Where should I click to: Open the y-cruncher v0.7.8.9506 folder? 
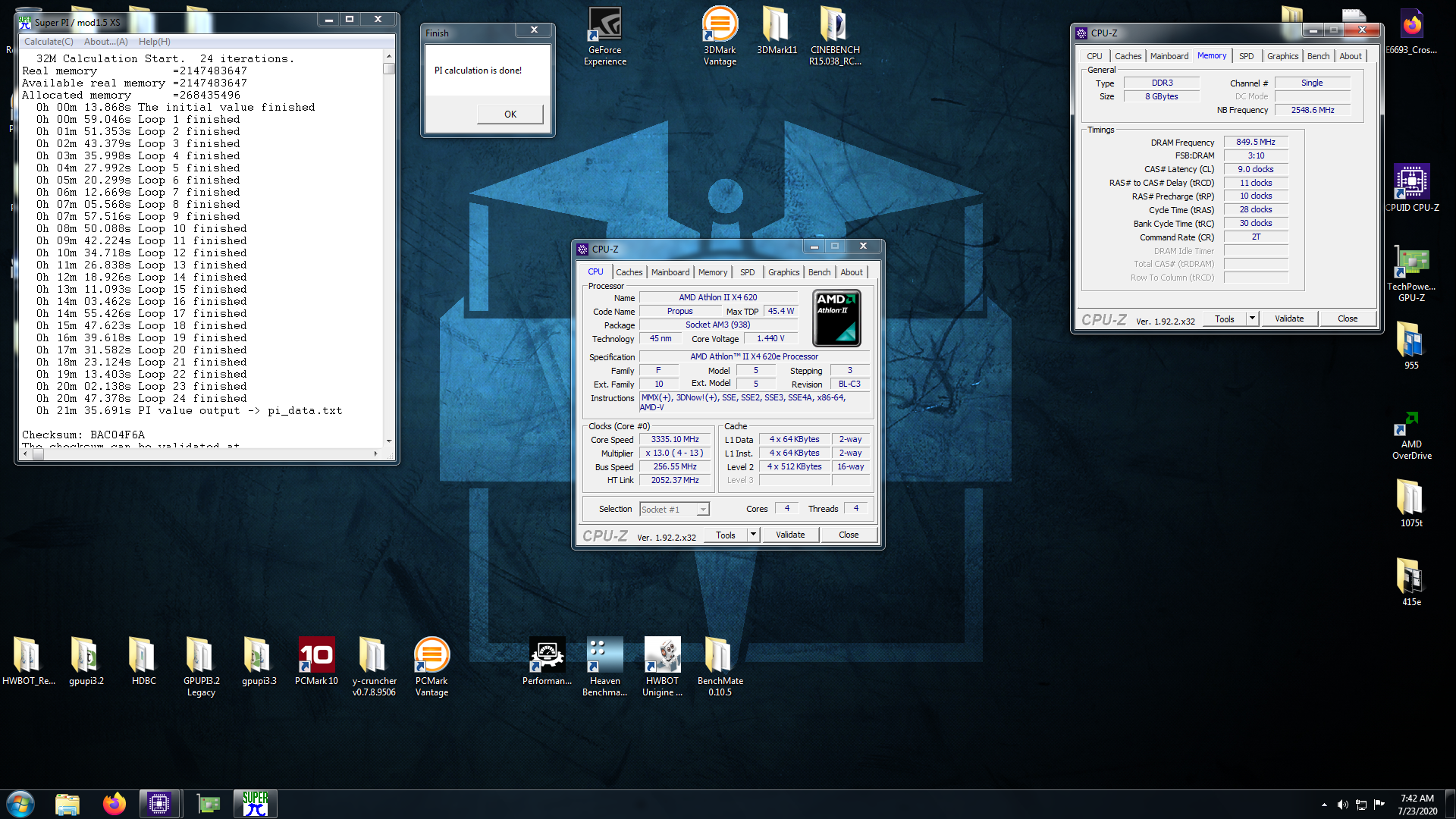point(374,667)
